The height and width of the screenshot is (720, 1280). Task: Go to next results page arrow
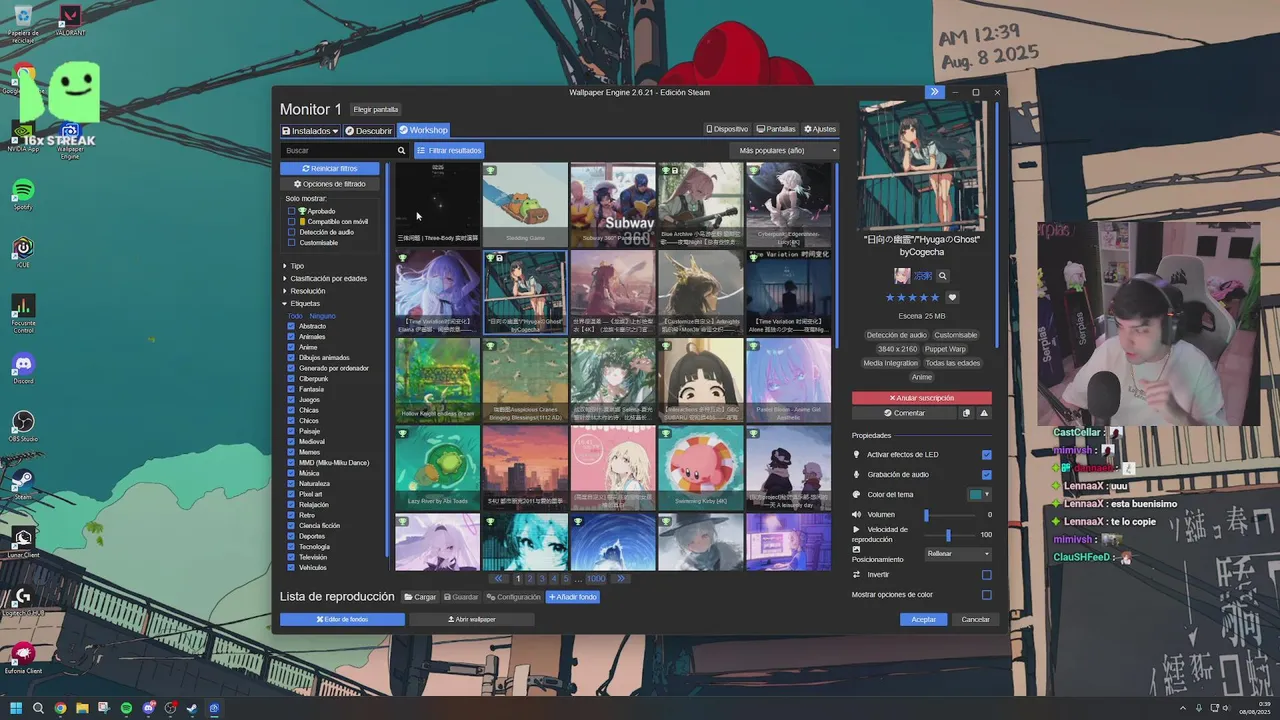pyautogui.click(x=620, y=578)
